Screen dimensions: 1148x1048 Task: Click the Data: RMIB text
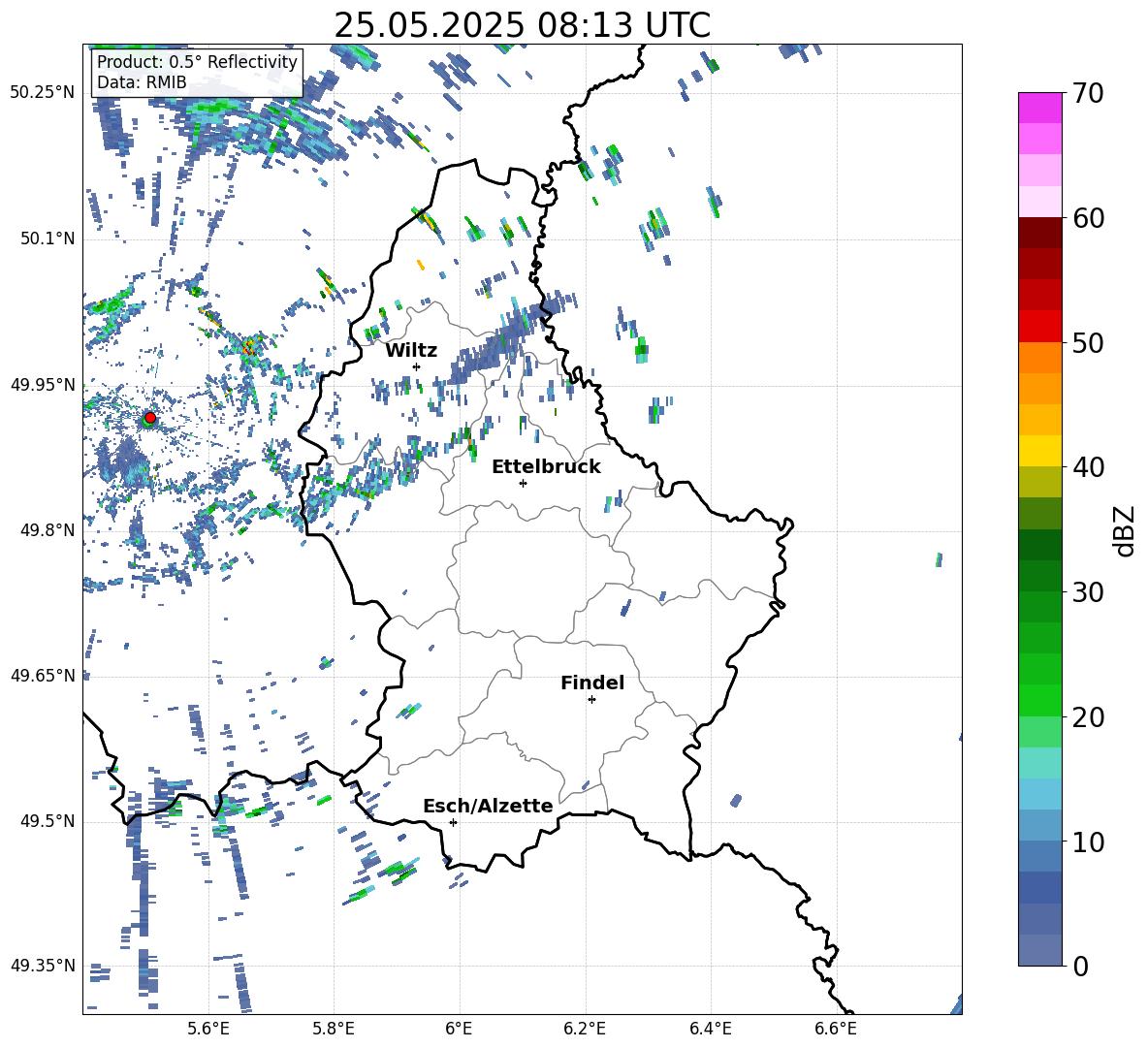142,82
